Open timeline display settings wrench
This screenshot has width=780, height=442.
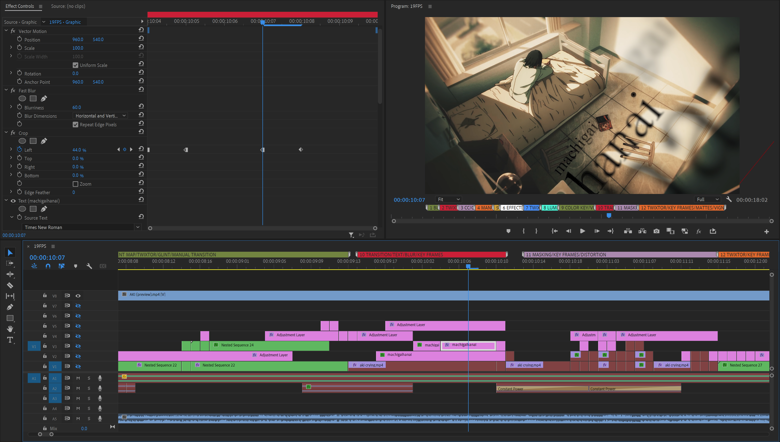(x=89, y=266)
